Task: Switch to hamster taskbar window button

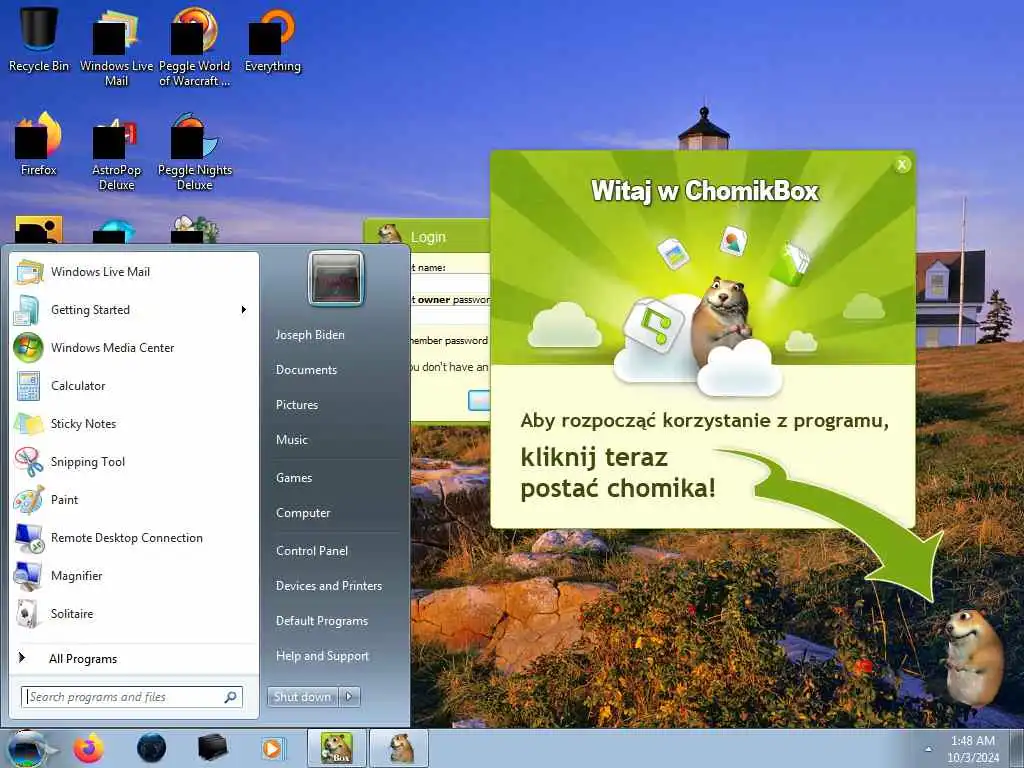Action: (400, 748)
